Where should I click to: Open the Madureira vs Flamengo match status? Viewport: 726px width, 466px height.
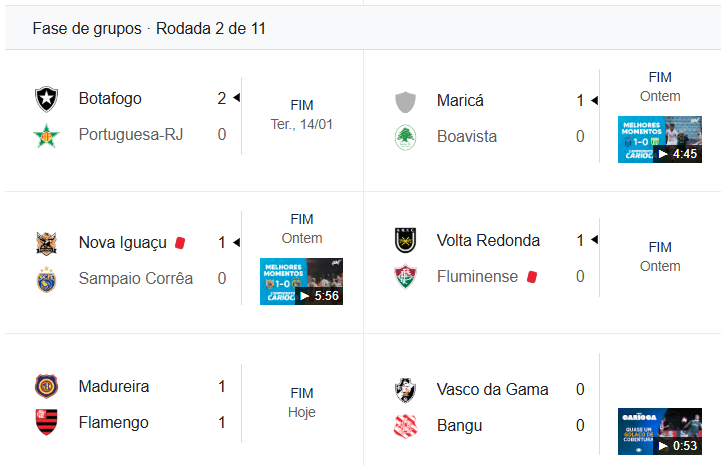pyautogui.click(x=301, y=403)
